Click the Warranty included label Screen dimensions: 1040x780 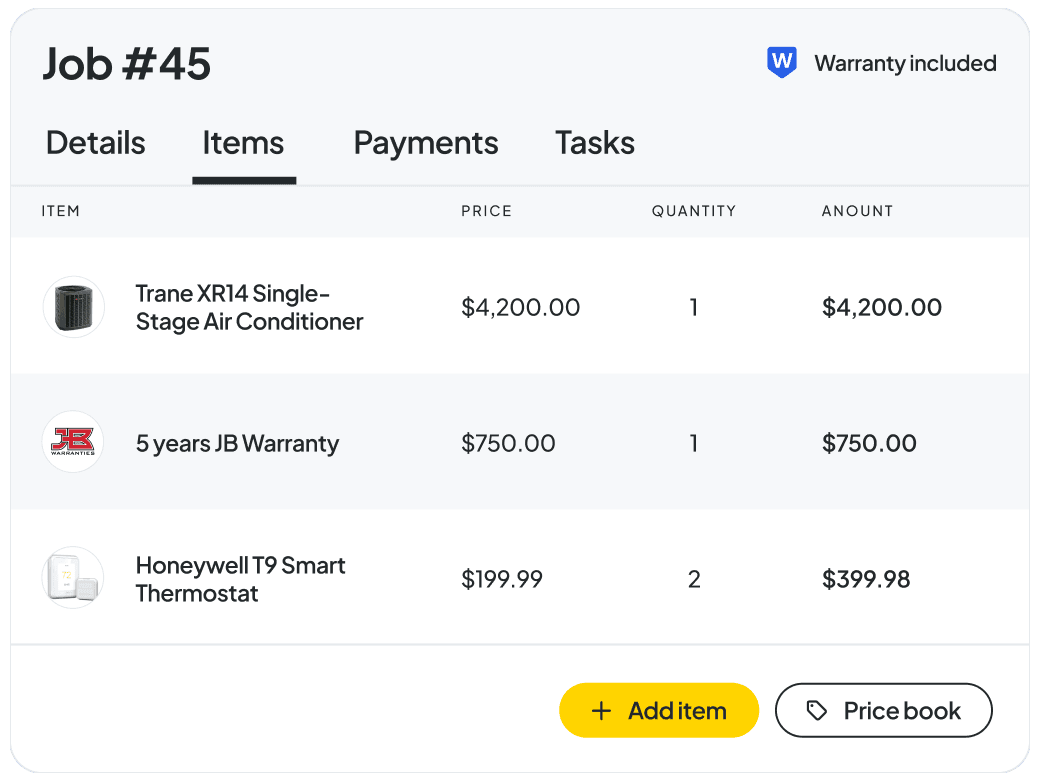click(x=905, y=64)
